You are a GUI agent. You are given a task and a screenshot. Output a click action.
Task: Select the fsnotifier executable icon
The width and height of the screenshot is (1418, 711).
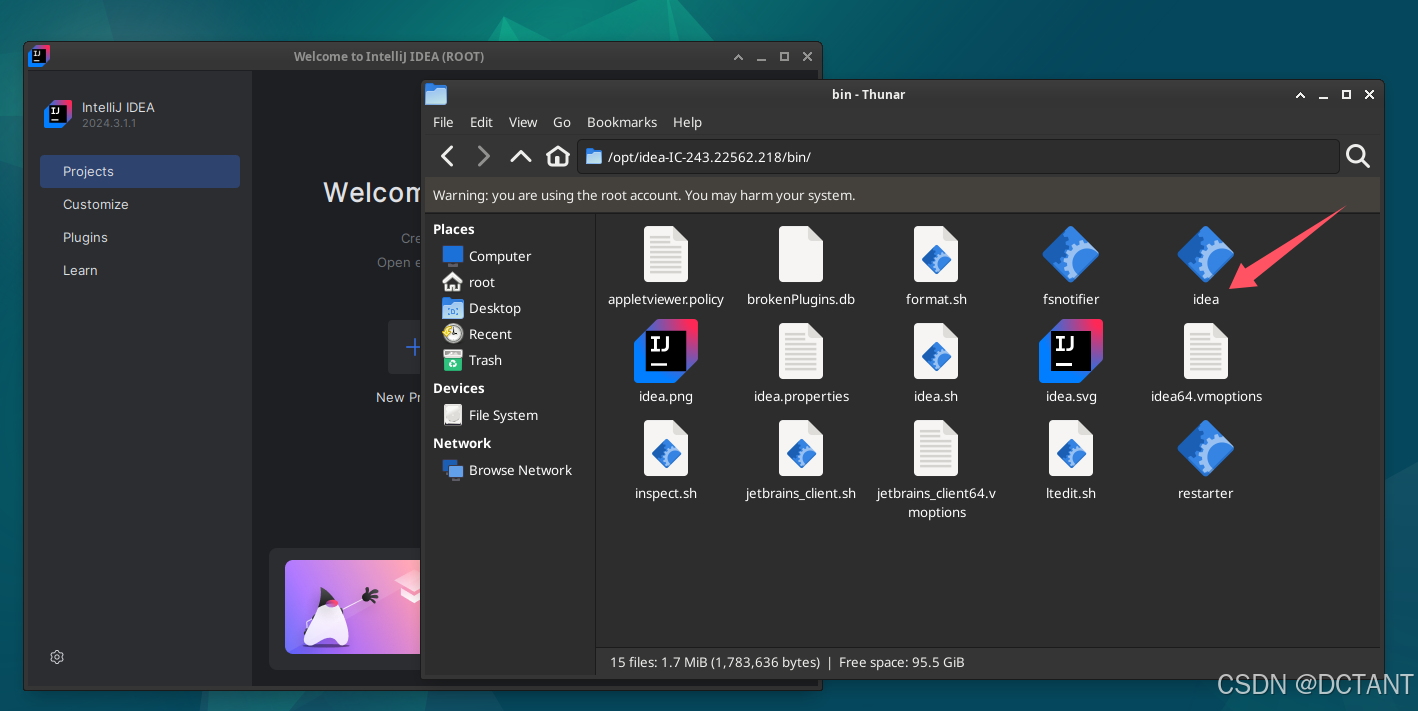tap(1071, 254)
